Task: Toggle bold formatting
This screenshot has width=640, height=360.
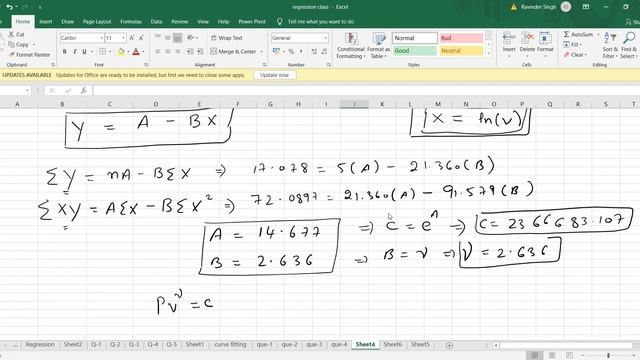Action: (64, 51)
